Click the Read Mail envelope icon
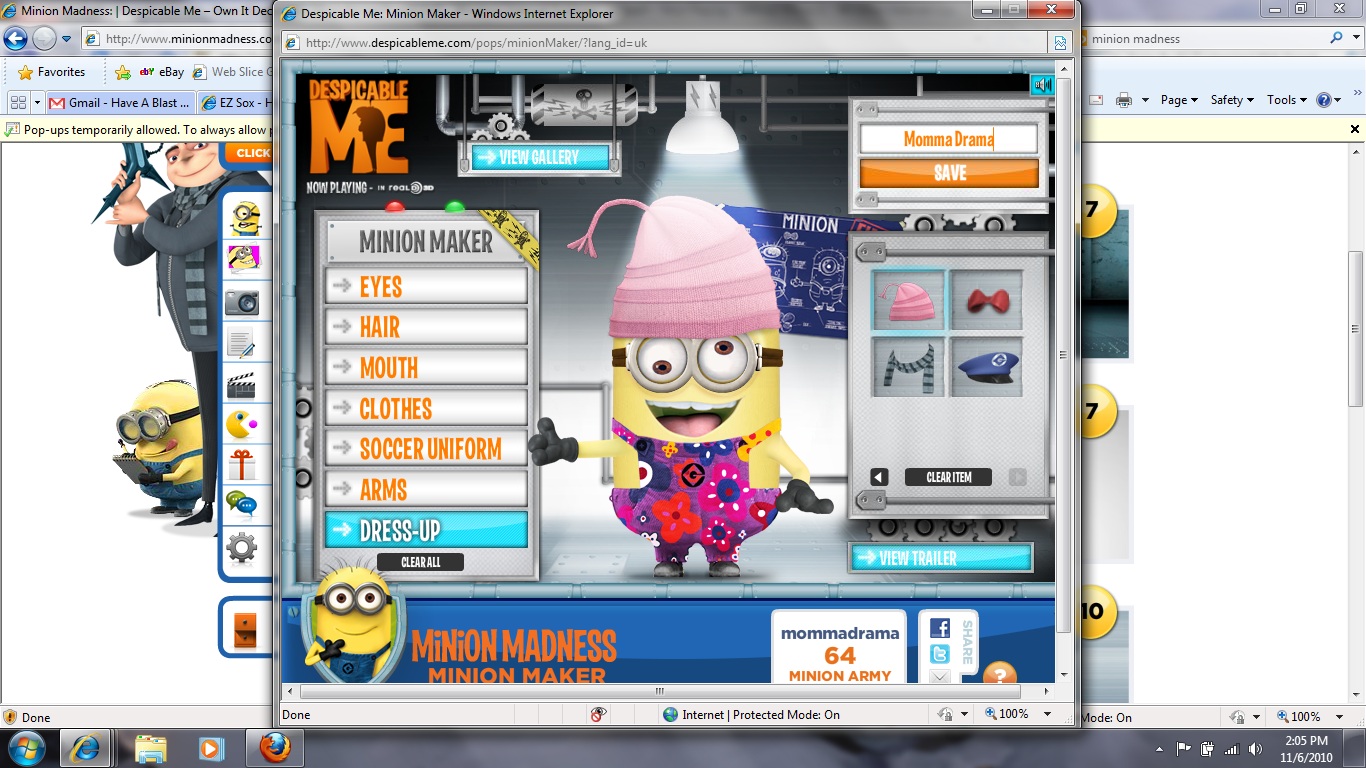The width and height of the screenshot is (1366, 768). (1096, 100)
